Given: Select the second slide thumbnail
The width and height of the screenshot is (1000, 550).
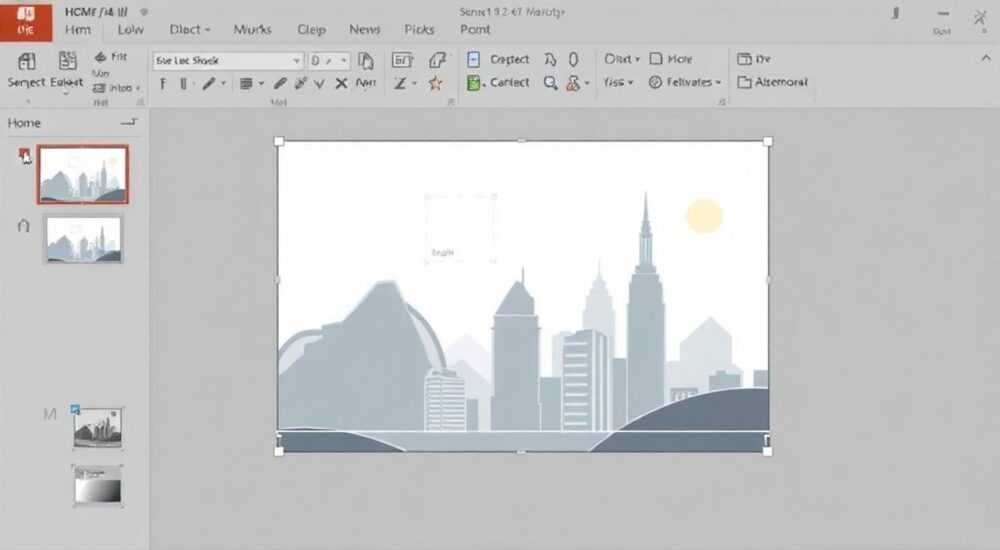Looking at the screenshot, I should 83,239.
